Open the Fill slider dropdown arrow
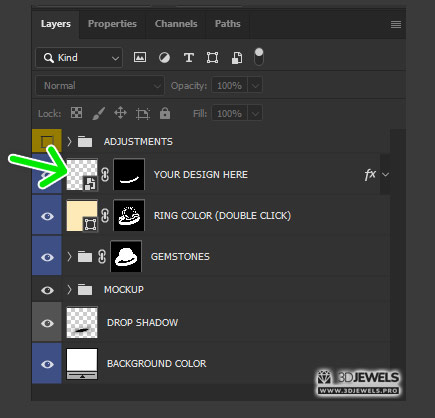 point(255,114)
